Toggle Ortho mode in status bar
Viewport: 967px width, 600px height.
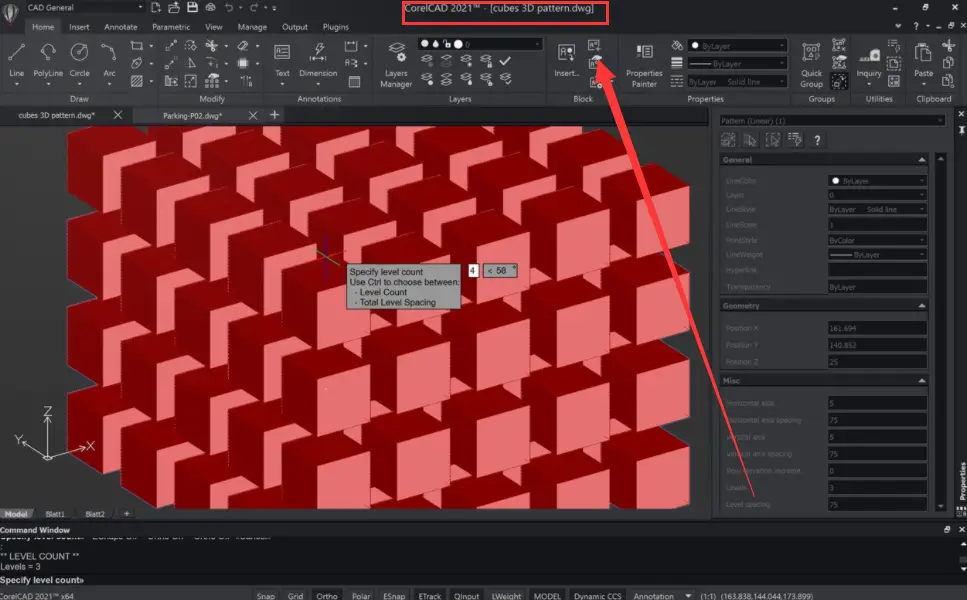point(326,596)
